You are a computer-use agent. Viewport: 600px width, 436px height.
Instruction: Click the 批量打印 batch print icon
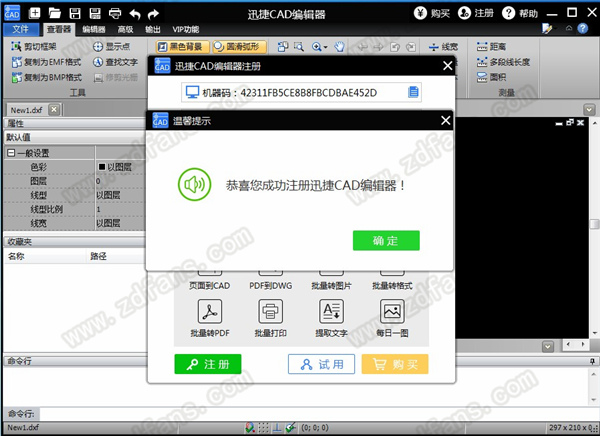point(271,311)
